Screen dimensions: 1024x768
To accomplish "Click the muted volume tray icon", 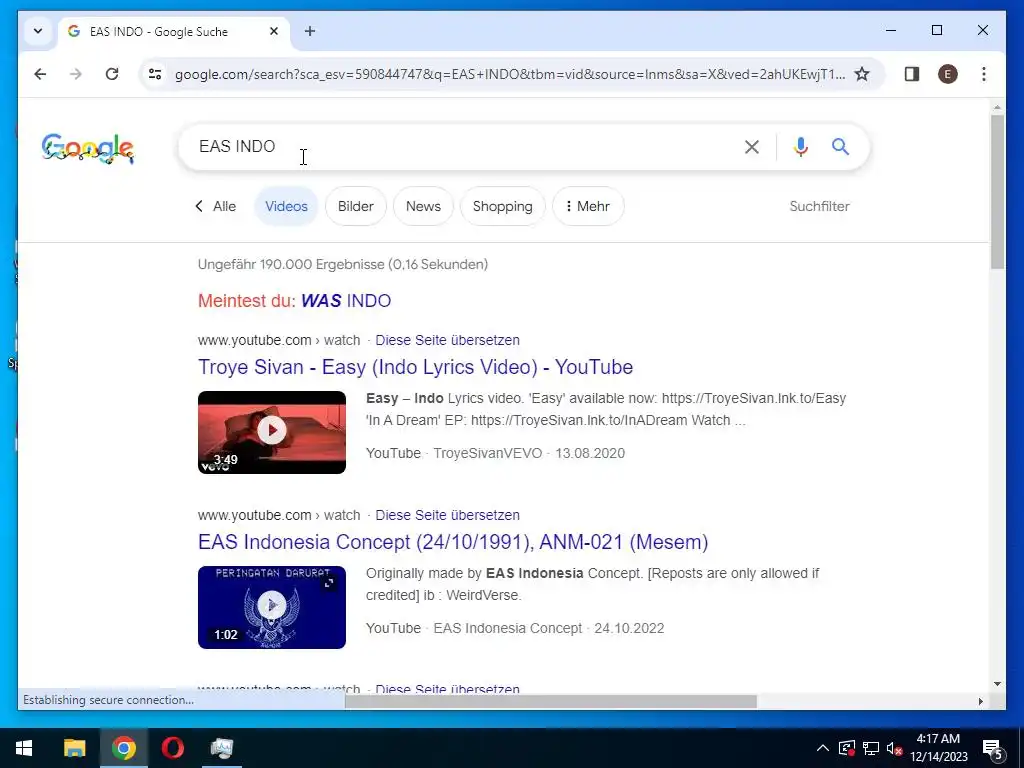I will 895,748.
